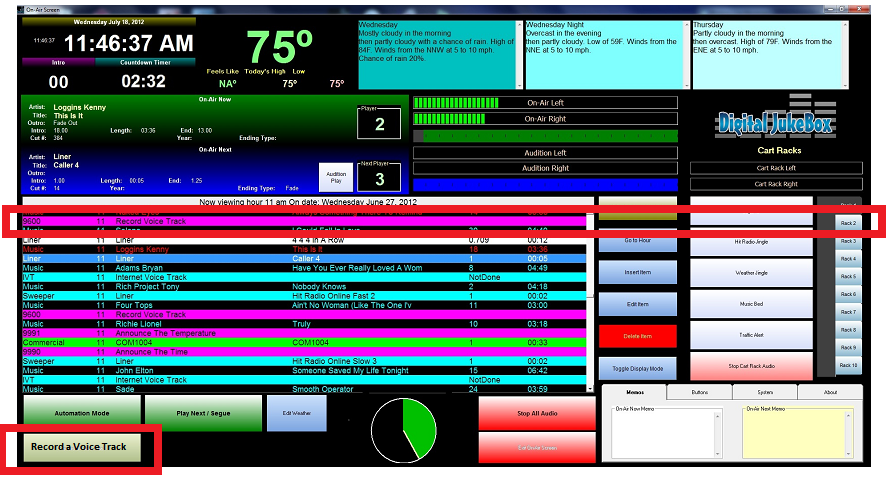Click the Insert Item button
Screen dimensions: 893x477
pyautogui.click(x=637, y=272)
